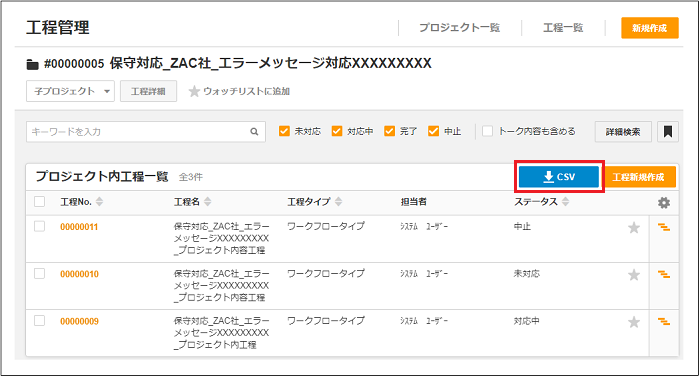700x377 pixels.
Task: Star the process 00000009 row
Action: click(x=634, y=322)
